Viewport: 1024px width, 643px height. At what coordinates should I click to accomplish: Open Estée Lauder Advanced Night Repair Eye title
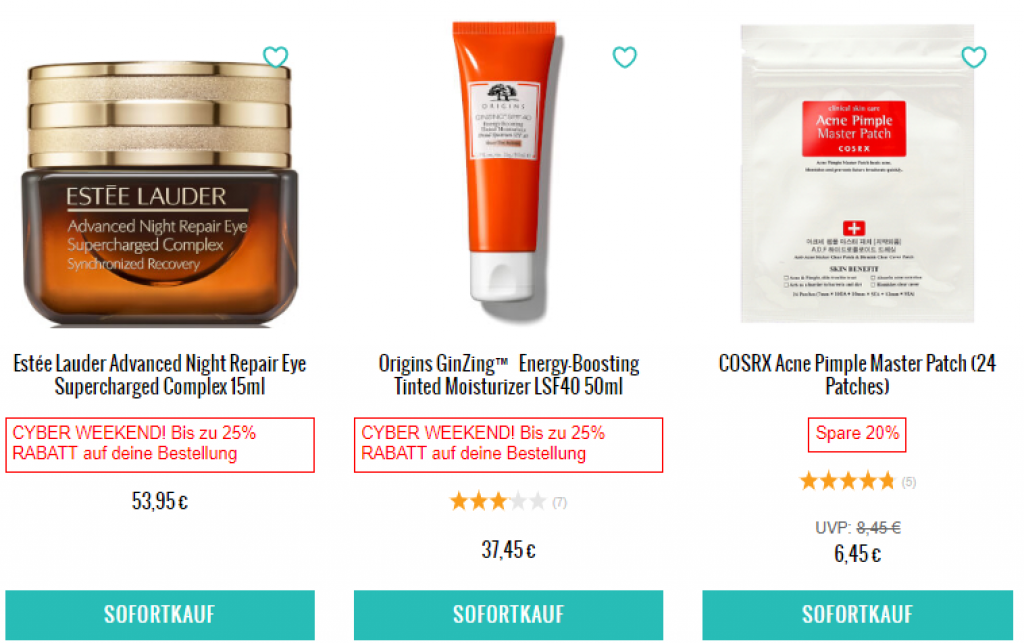pos(160,375)
